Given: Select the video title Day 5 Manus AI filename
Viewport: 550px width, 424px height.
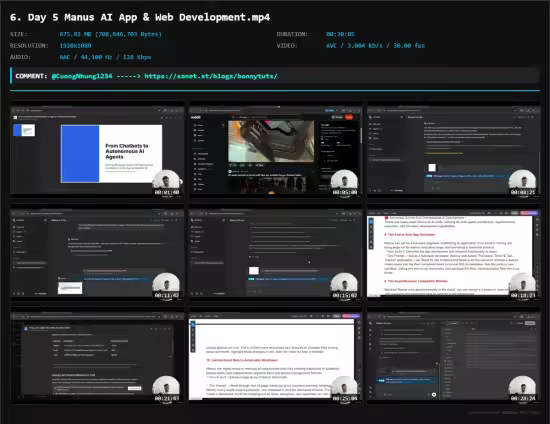Looking at the screenshot, I should (x=140, y=17).
